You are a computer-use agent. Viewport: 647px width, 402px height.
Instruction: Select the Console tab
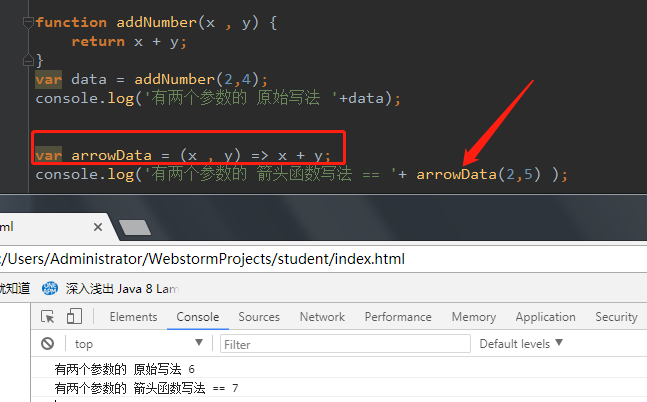pos(198,317)
